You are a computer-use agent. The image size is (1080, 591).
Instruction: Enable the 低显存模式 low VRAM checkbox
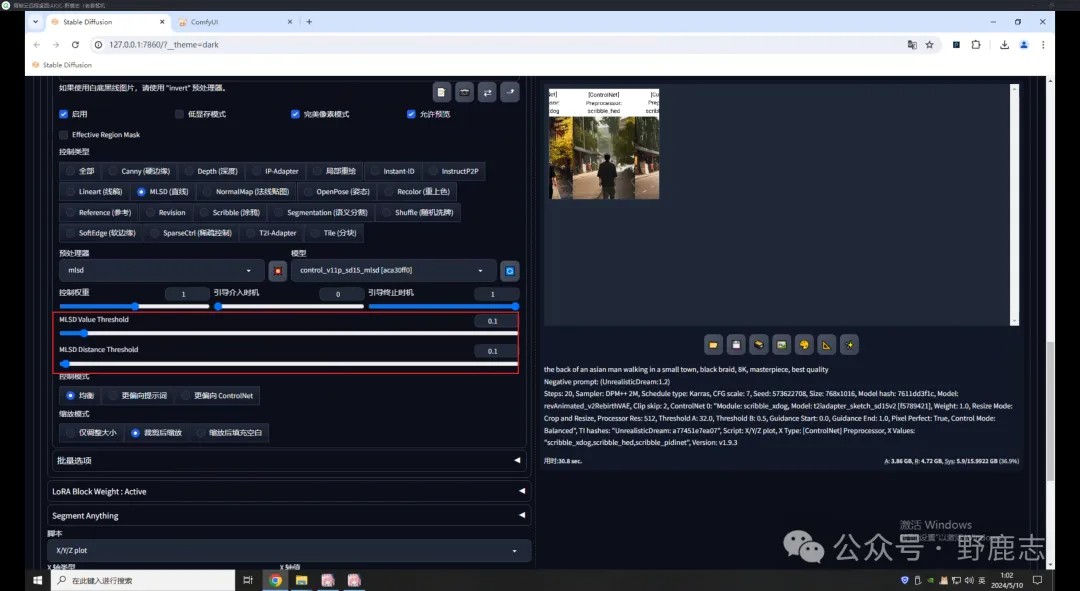pyautogui.click(x=179, y=114)
